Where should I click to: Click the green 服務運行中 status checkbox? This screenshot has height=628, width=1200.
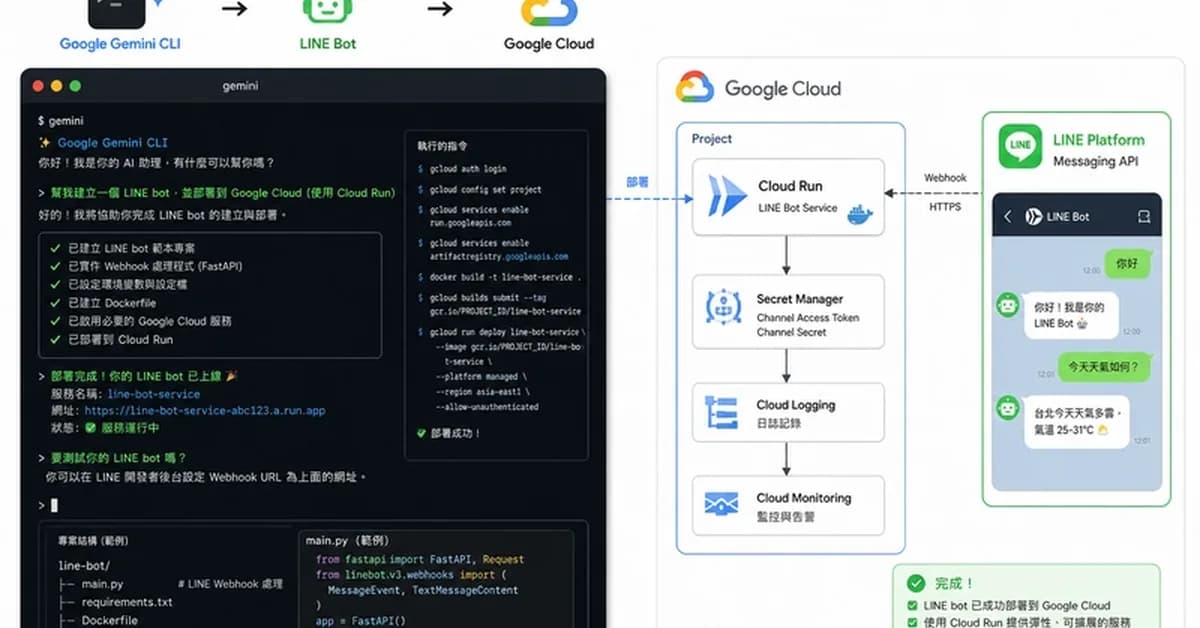click(91, 428)
